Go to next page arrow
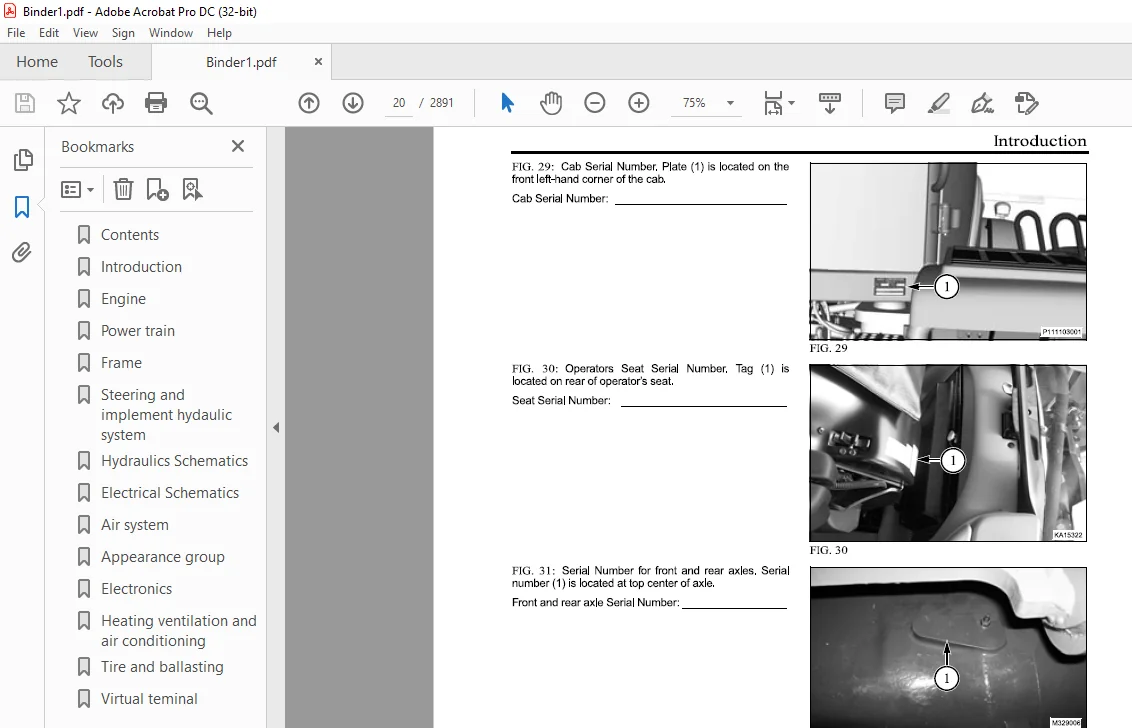Viewport: 1132px width, 728px height. (353, 103)
